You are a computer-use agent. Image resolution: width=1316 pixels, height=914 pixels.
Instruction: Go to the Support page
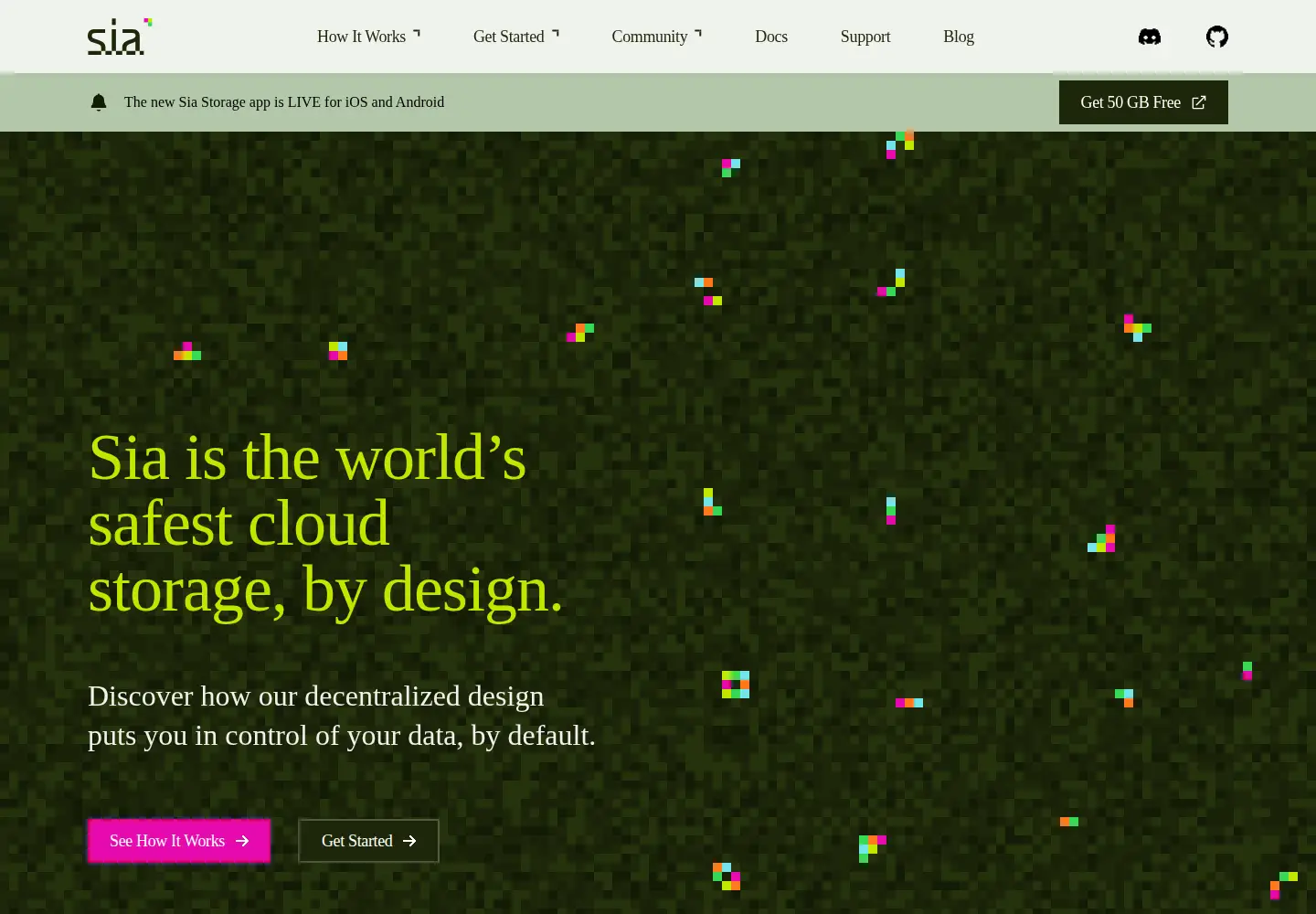[865, 37]
